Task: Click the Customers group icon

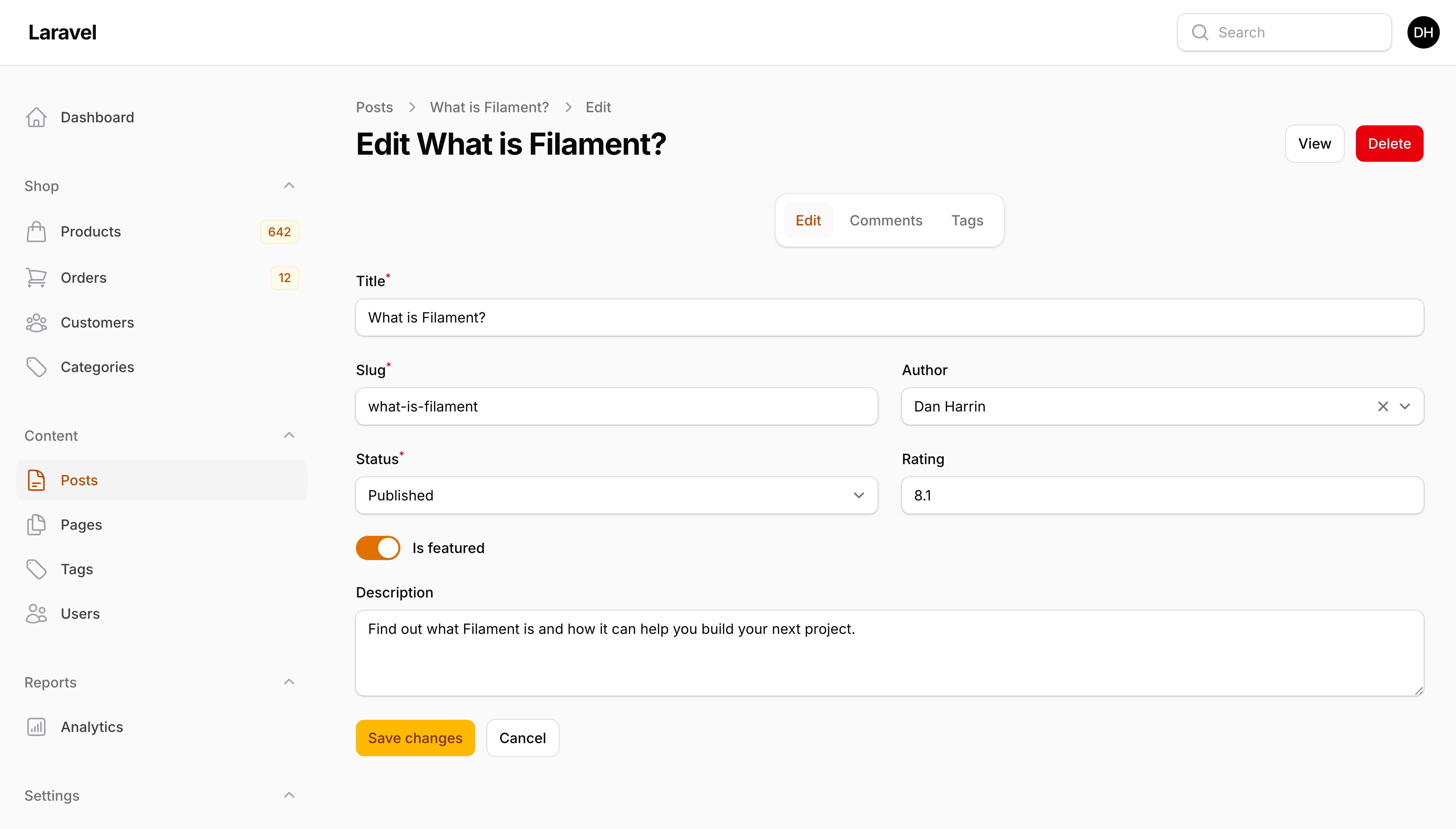Action: coord(36,323)
